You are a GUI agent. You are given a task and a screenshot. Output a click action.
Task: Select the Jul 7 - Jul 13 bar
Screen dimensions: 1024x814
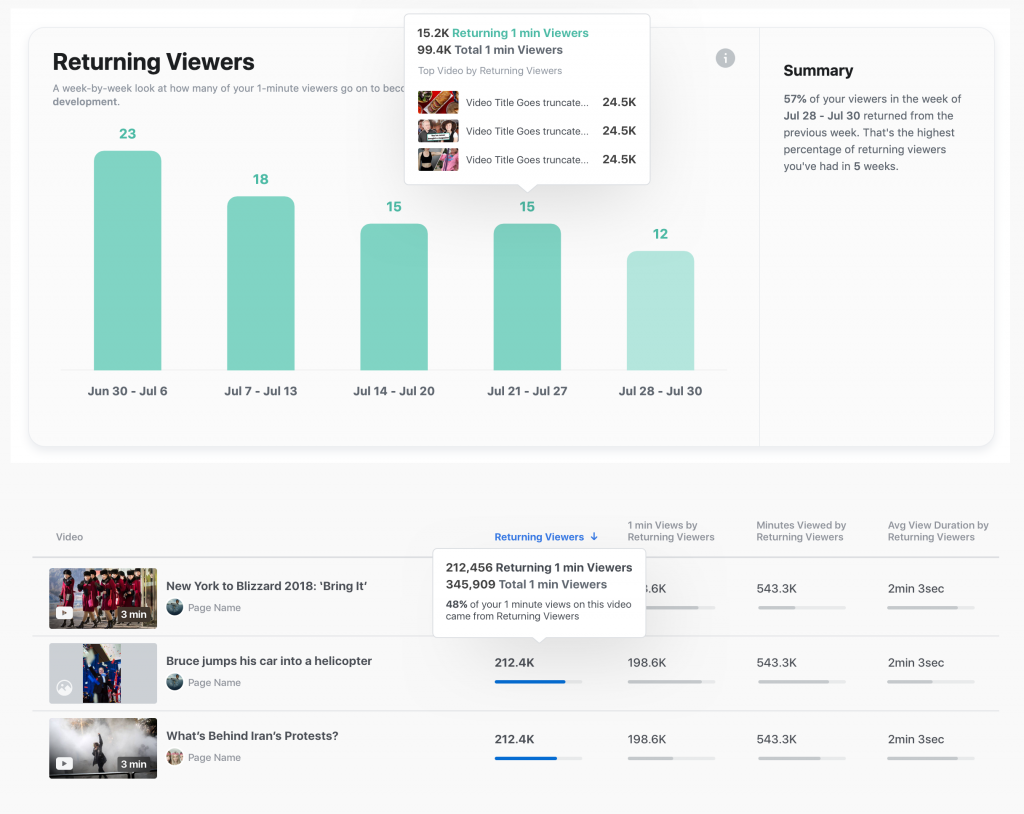[260, 283]
